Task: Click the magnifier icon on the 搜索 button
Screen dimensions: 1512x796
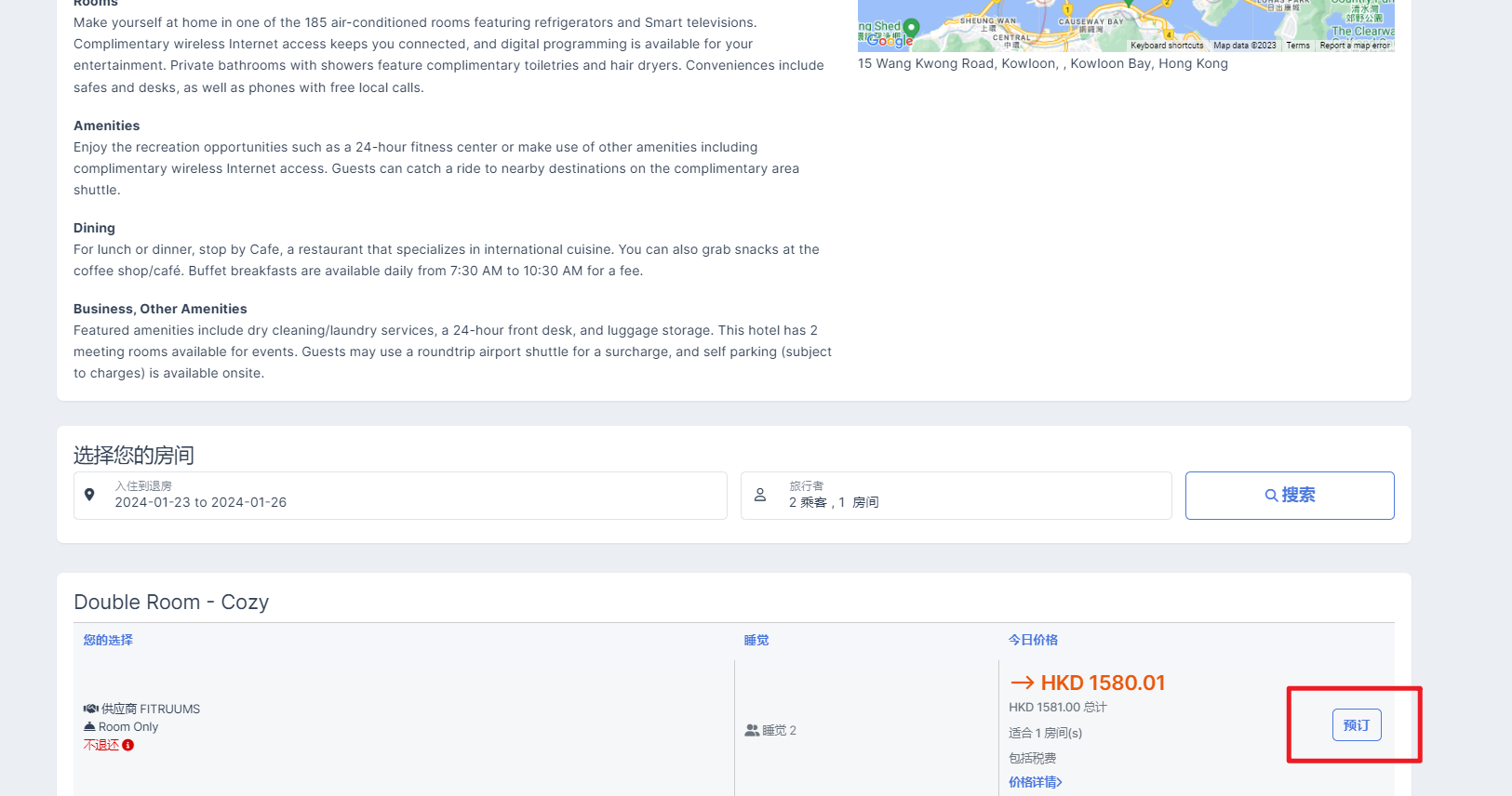Action: point(1271,496)
